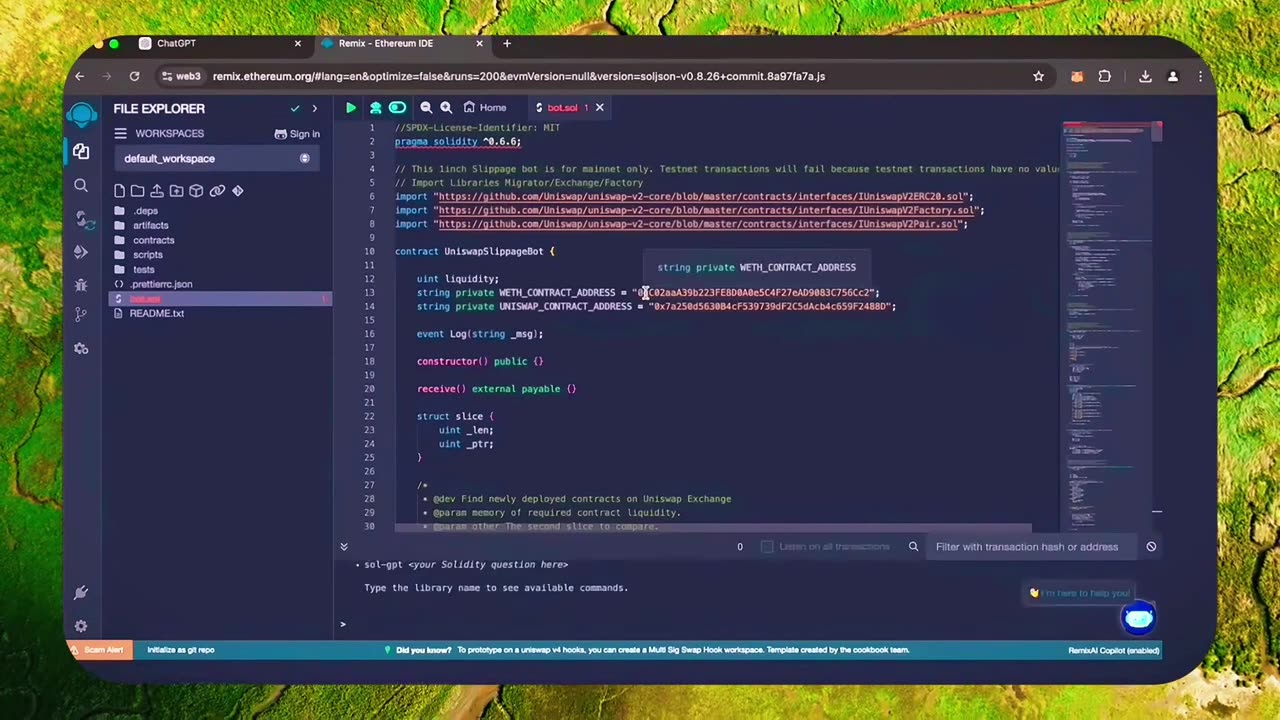Upload a folder to the workspace
Viewport: 1280px width, 720px height.
point(176,190)
